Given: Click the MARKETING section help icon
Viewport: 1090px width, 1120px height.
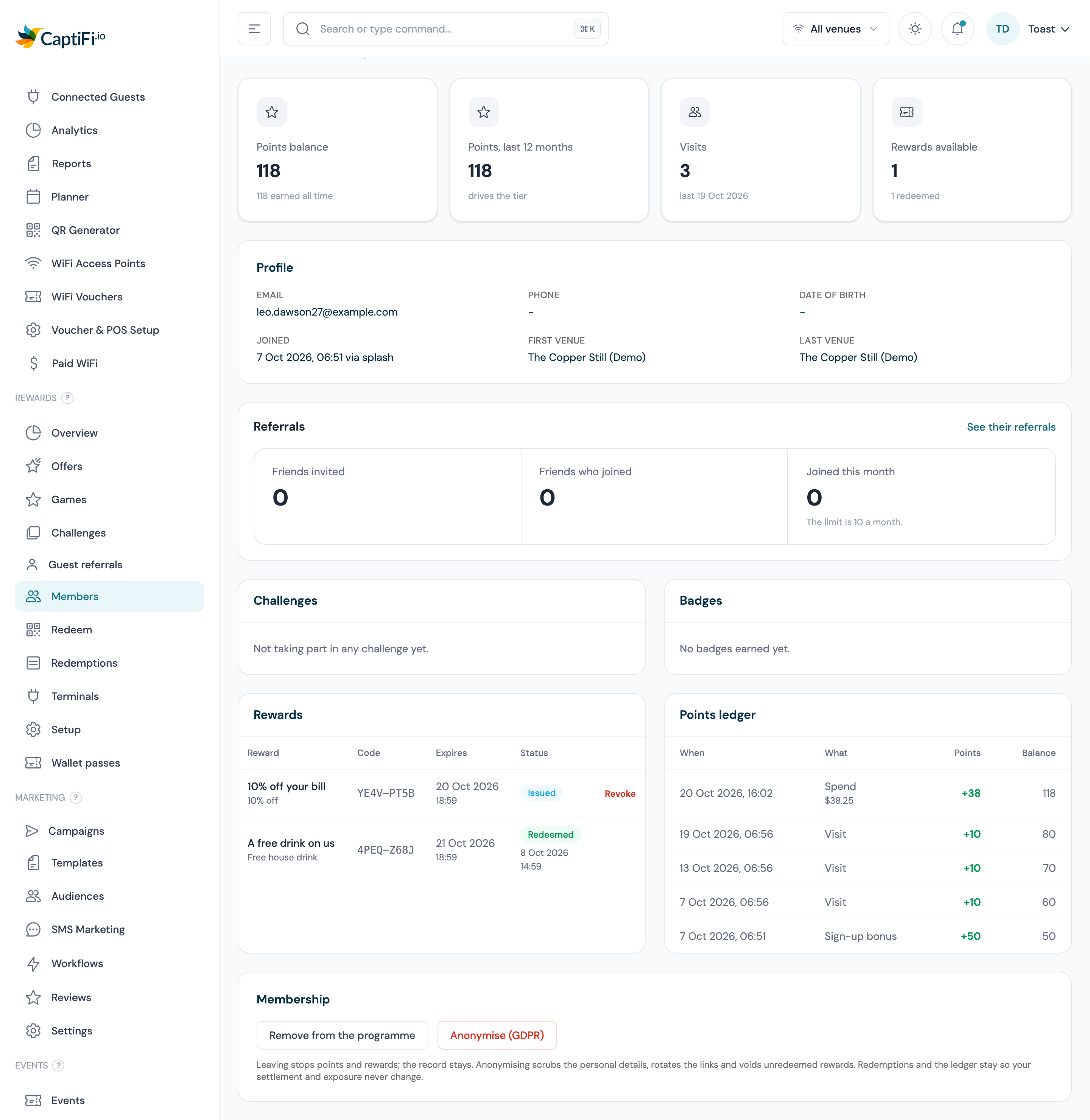Looking at the screenshot, I should (76, 797).
